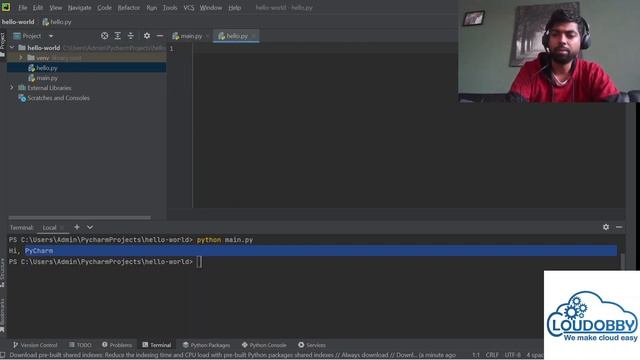This screenshot has height=360, width=640.
Task: Open Project panel settings gear
Action: tap(147, 36)
